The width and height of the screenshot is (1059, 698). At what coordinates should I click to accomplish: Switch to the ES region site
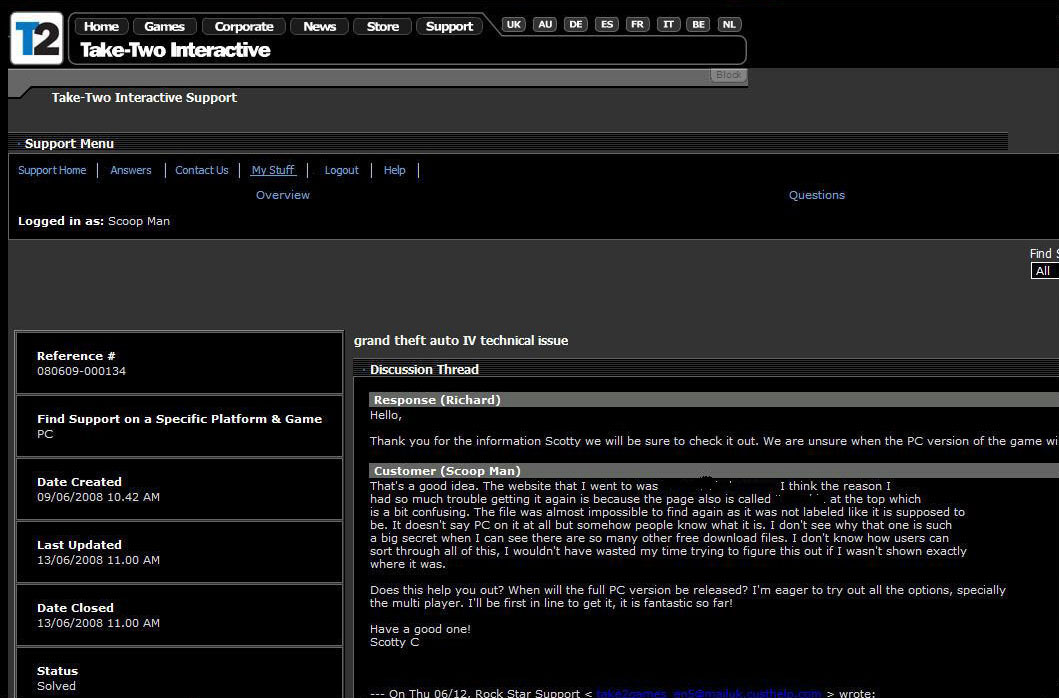coord(606,24)
